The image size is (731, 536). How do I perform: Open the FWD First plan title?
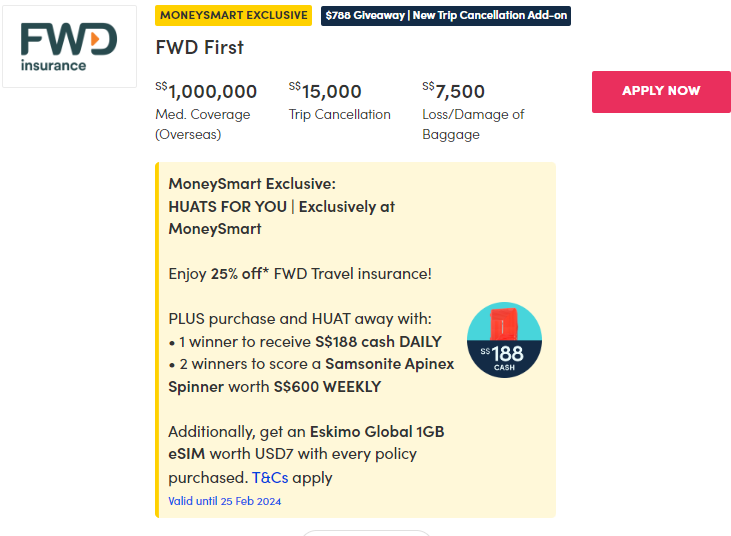(x=200, y=47)
